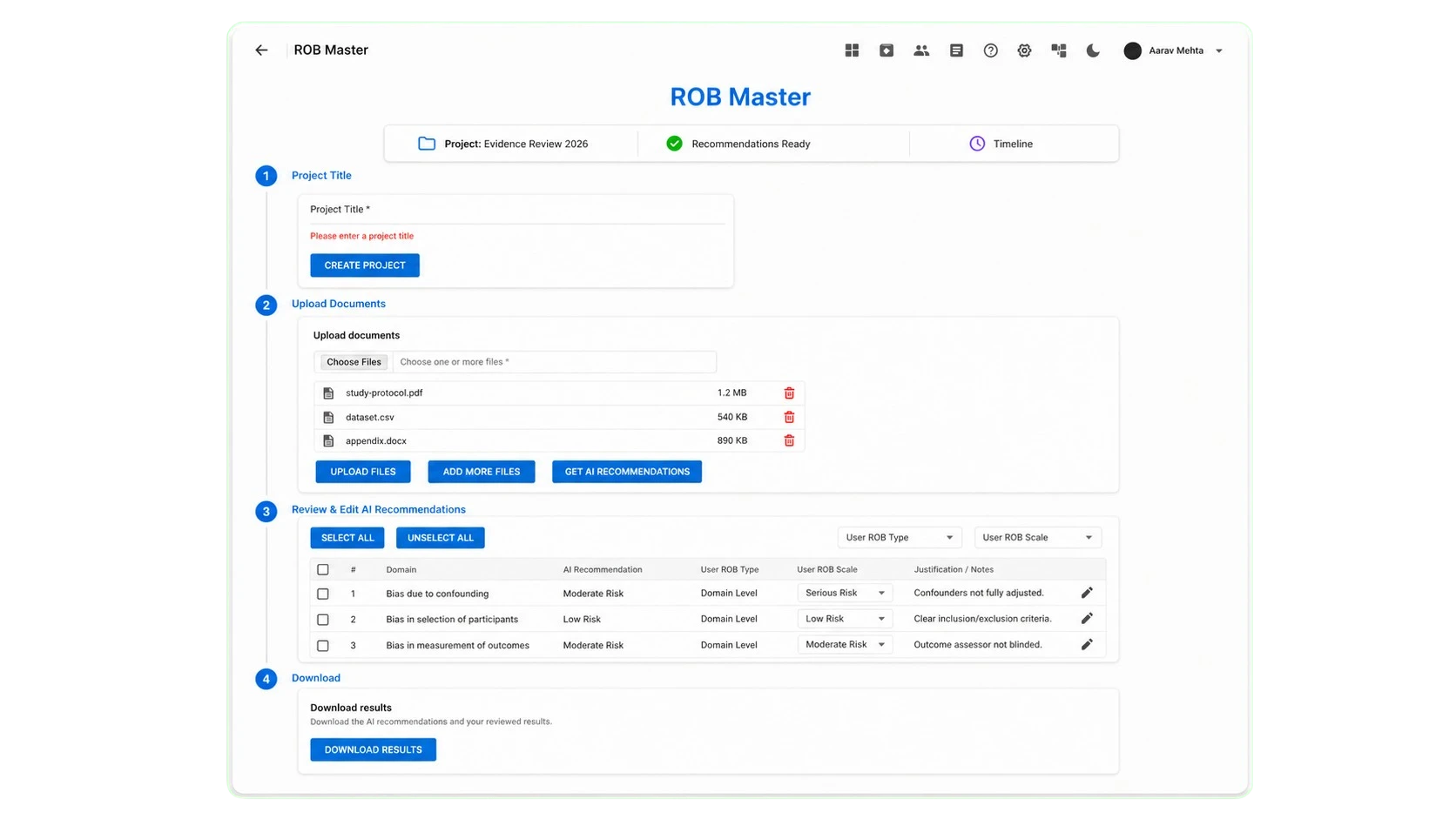Change Low Risk scale dropdown

tap(845, 619)
